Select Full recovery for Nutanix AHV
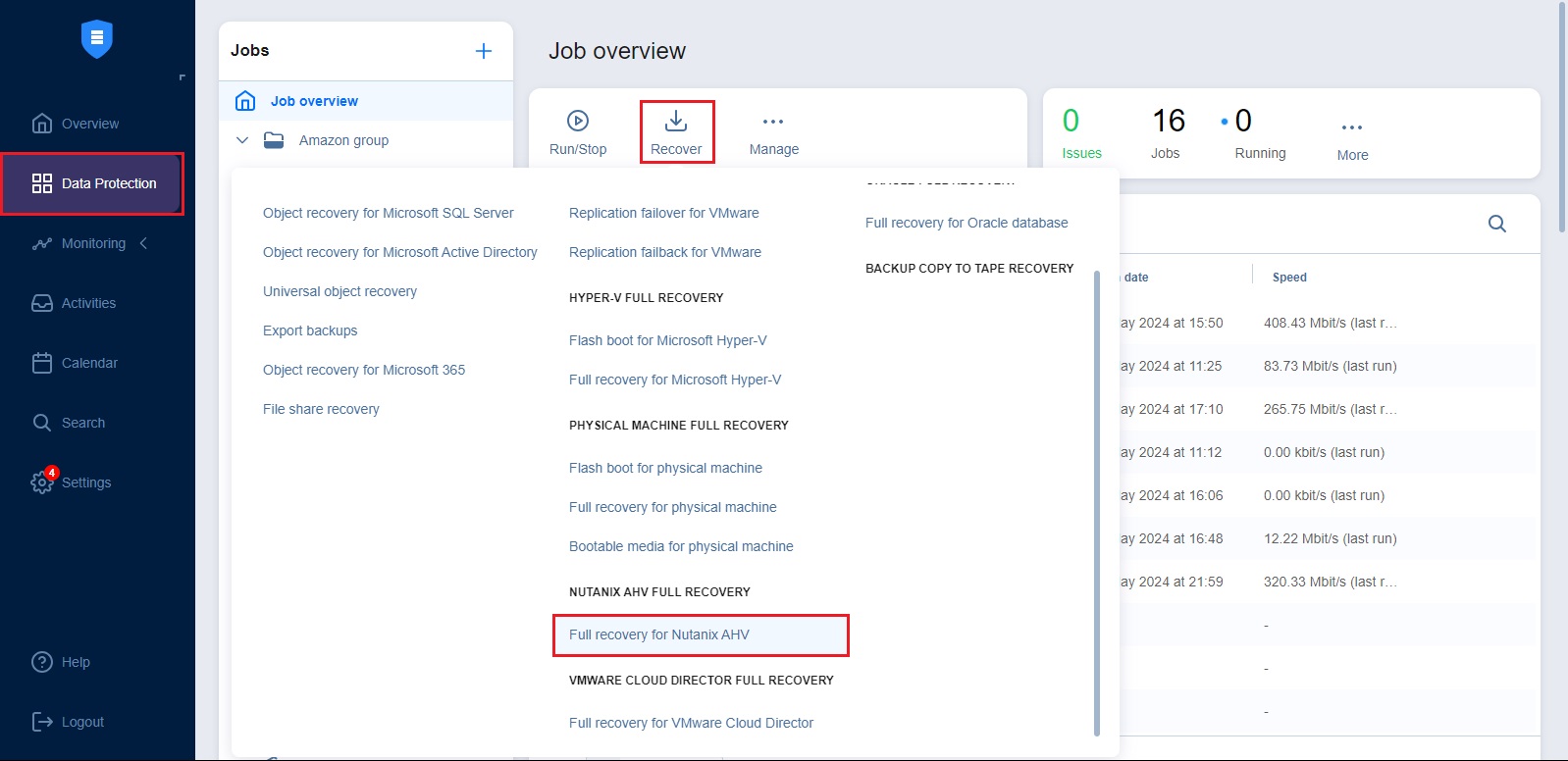Viewport: 1568px width, 761px height. [658, 634]
